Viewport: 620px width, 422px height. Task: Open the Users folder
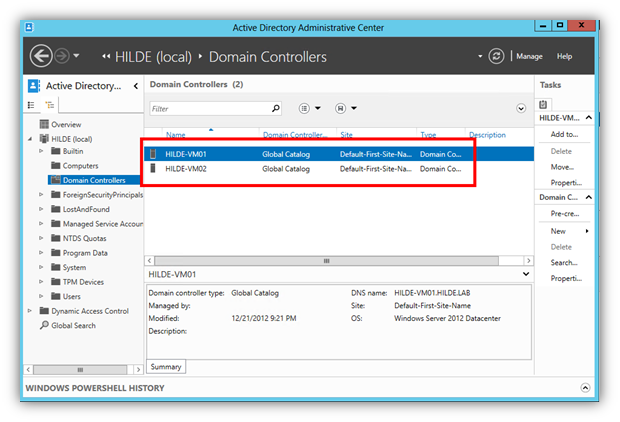[x=71, y=296]
